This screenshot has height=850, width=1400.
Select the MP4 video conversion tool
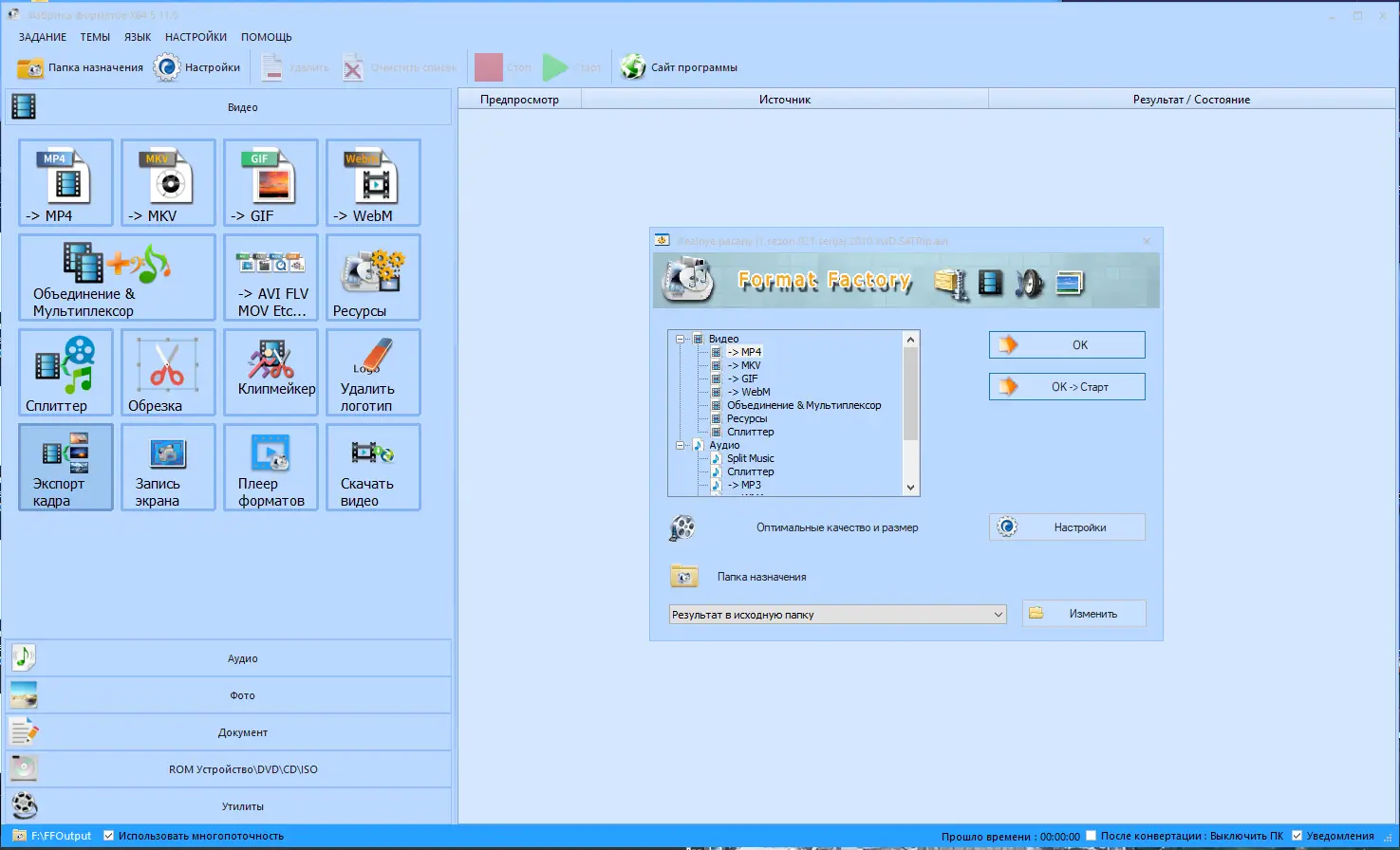point(64,182)
